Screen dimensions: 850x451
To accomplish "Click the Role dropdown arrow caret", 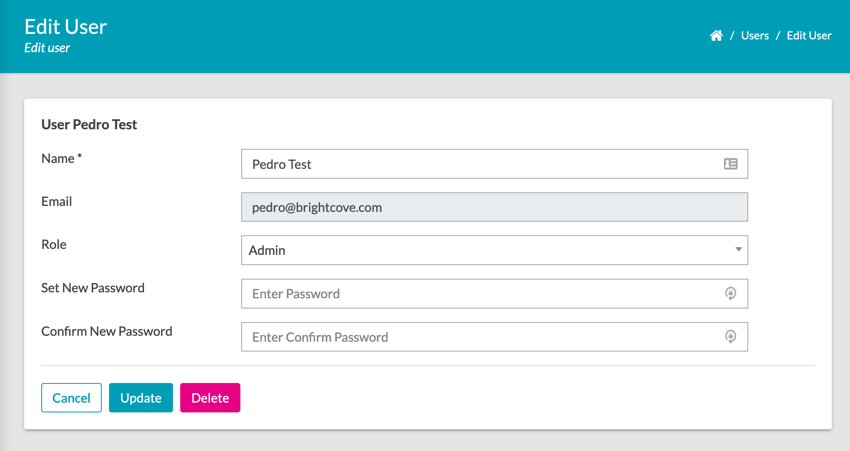I will (x=738, y=250).
